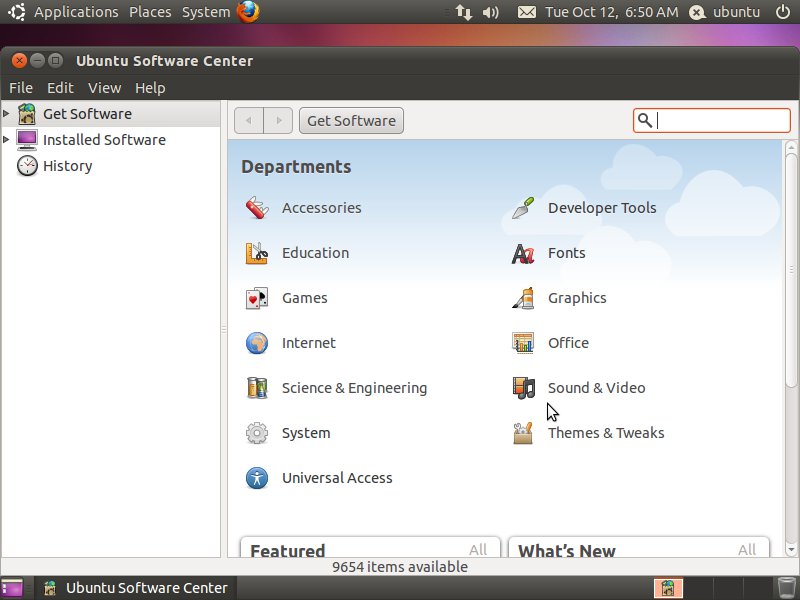Open the Trash in the bottom panel
The image size is (800, 600).
coord(786,588)
